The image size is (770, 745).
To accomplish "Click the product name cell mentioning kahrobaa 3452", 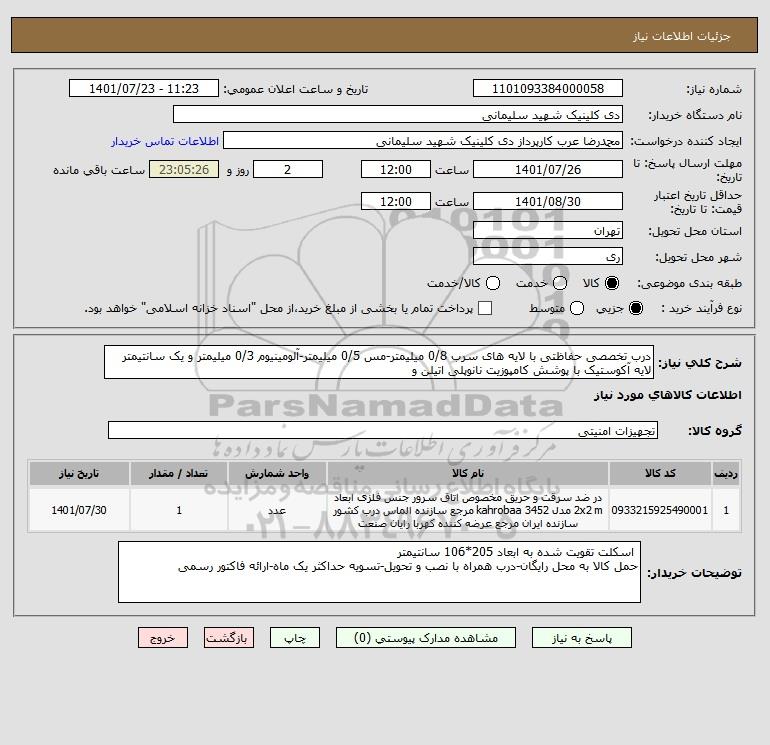I will pyautogui.click(x=468, y=510).
